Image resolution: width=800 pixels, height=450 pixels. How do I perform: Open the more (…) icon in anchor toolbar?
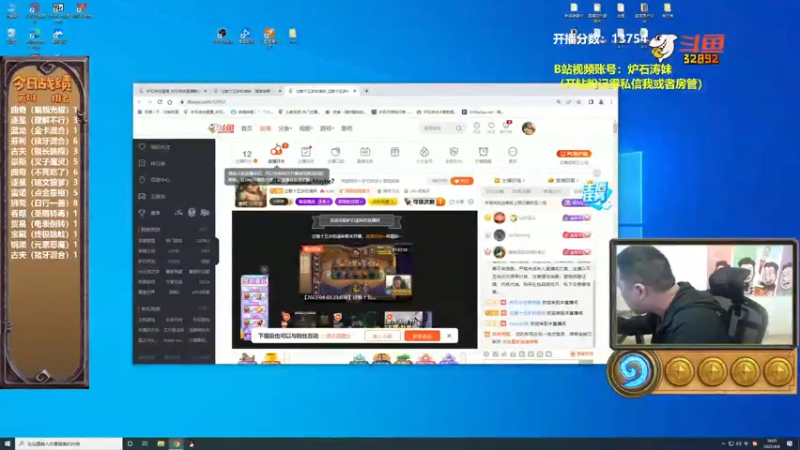click(x=513, y=154)
